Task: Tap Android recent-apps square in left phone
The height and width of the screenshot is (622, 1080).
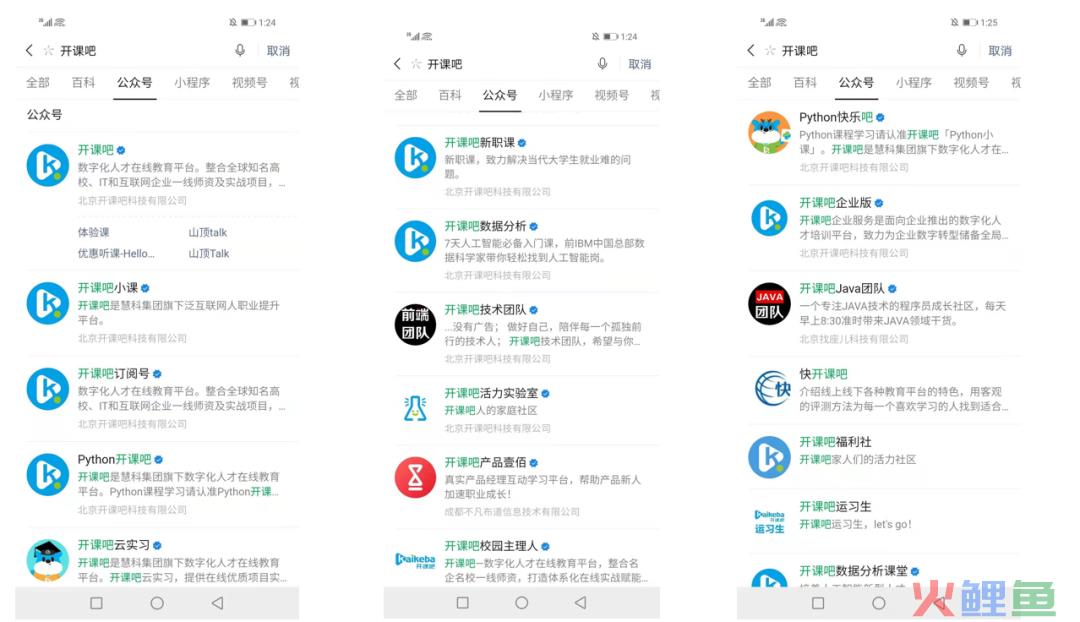Action: click(96, 603)
